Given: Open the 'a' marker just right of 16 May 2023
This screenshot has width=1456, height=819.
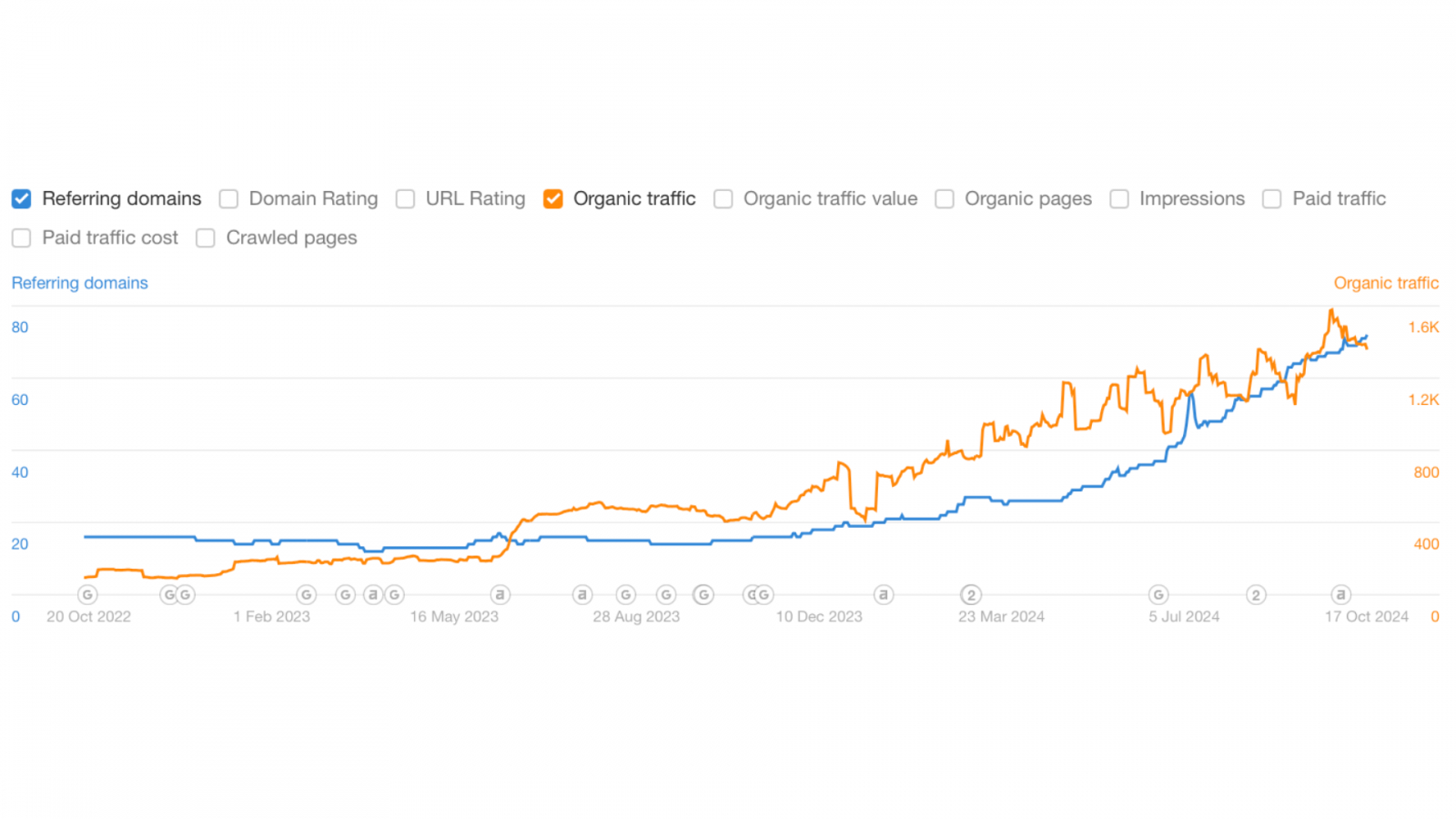Looking at the screenshot, I should 500,595.
